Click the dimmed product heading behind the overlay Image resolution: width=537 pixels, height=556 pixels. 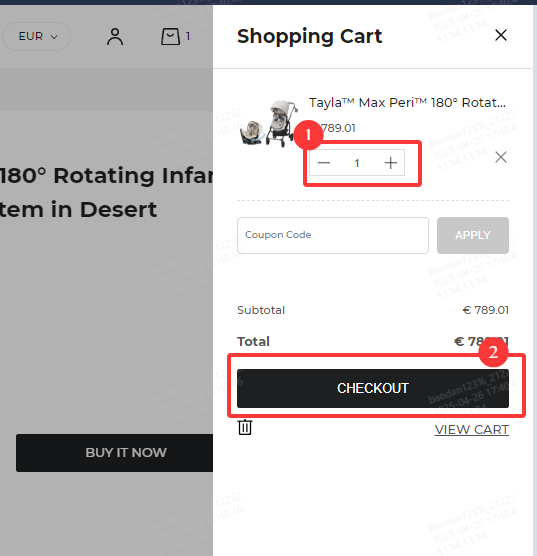click(x=106, y=192)
